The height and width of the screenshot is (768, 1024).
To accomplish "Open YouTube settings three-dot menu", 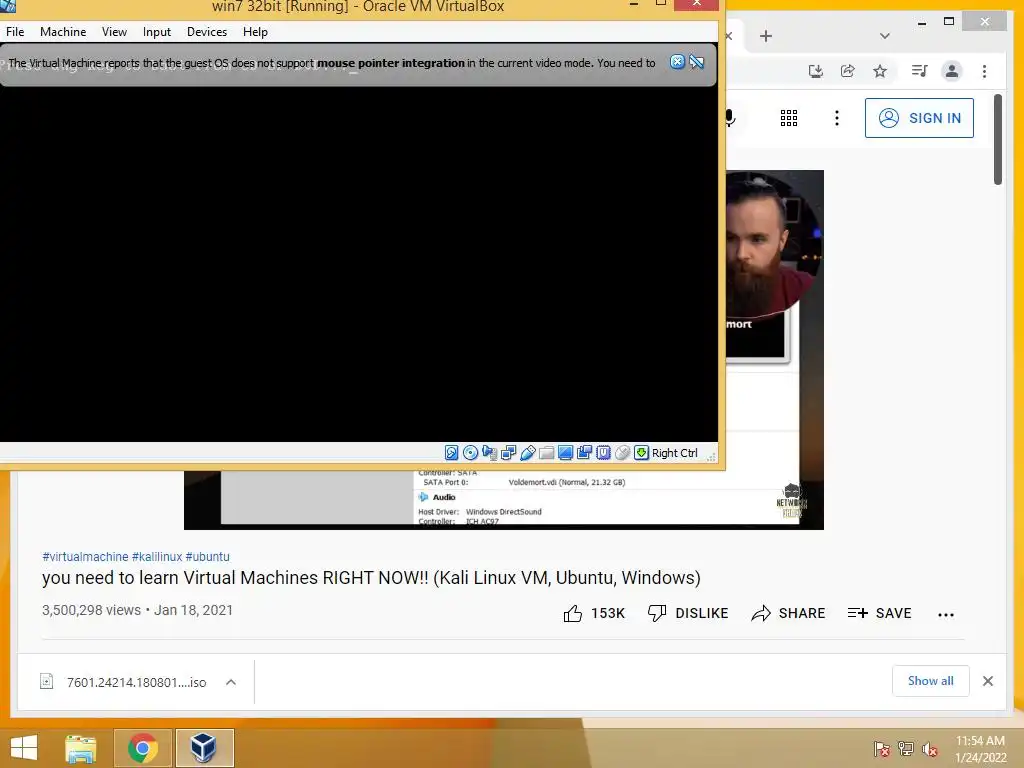I will 837,118.
